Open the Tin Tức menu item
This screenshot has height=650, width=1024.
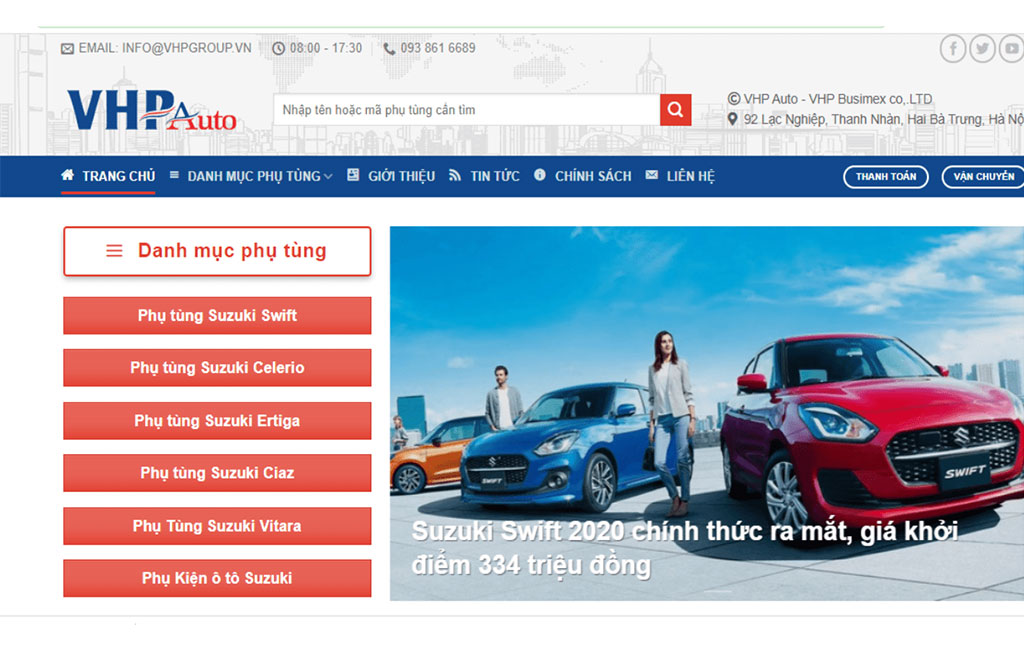click(x=494, y=176)
